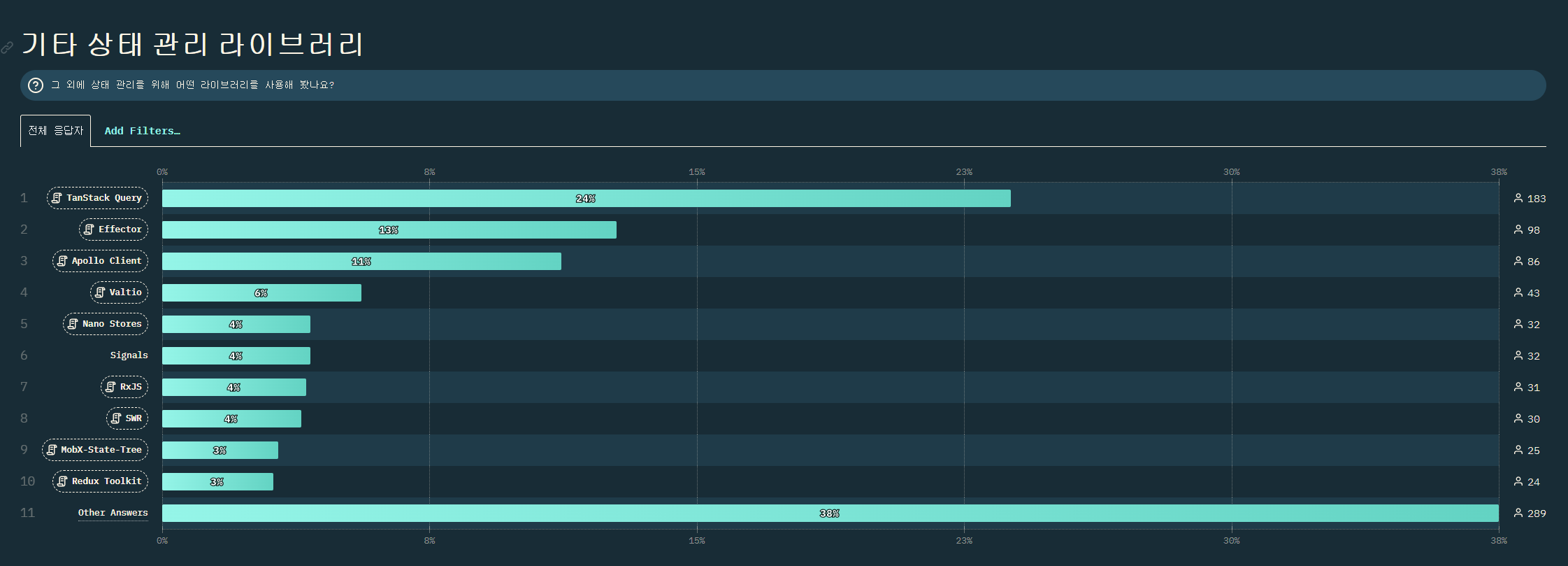The width and height of the screenshot is (1568, 566).
Task: Click the rank number 10
Action: pos(27,481)
